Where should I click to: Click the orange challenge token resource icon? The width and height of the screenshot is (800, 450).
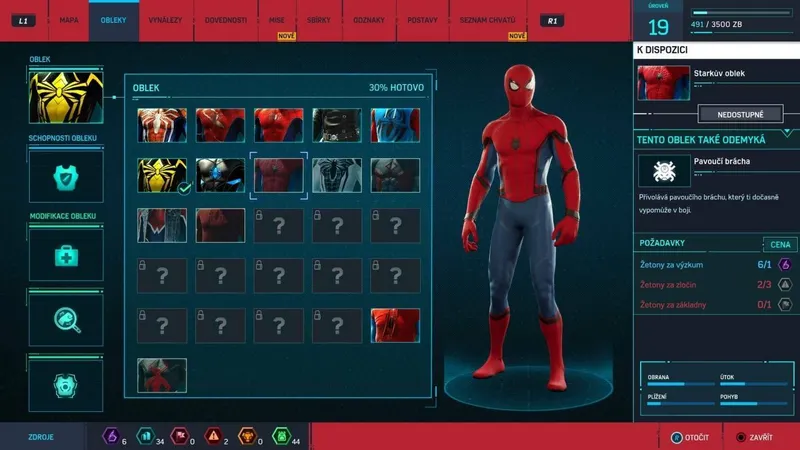(x=247, y=437)
